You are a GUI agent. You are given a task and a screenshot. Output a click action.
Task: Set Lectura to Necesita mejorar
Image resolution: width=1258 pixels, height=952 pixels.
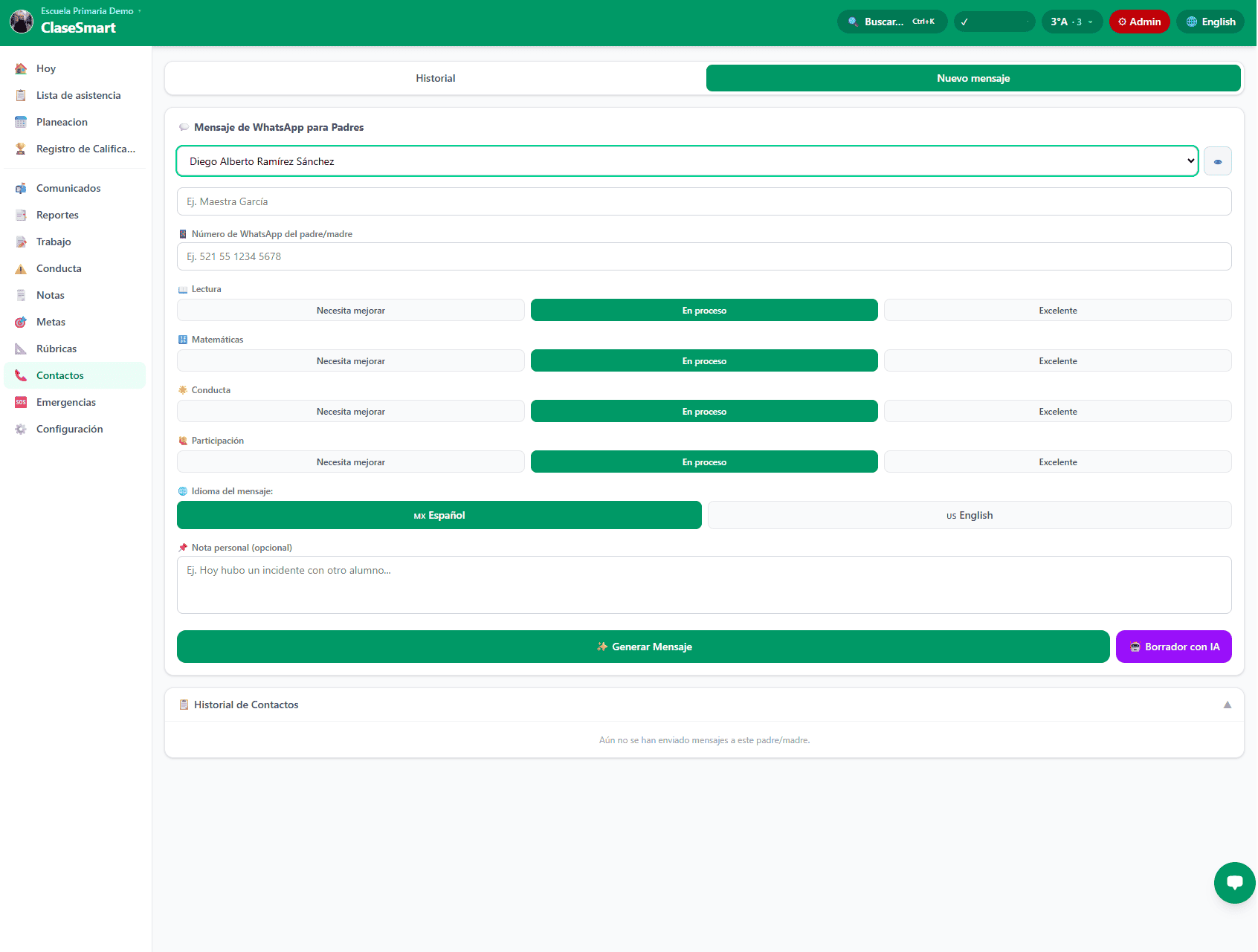tap(351, 310)
